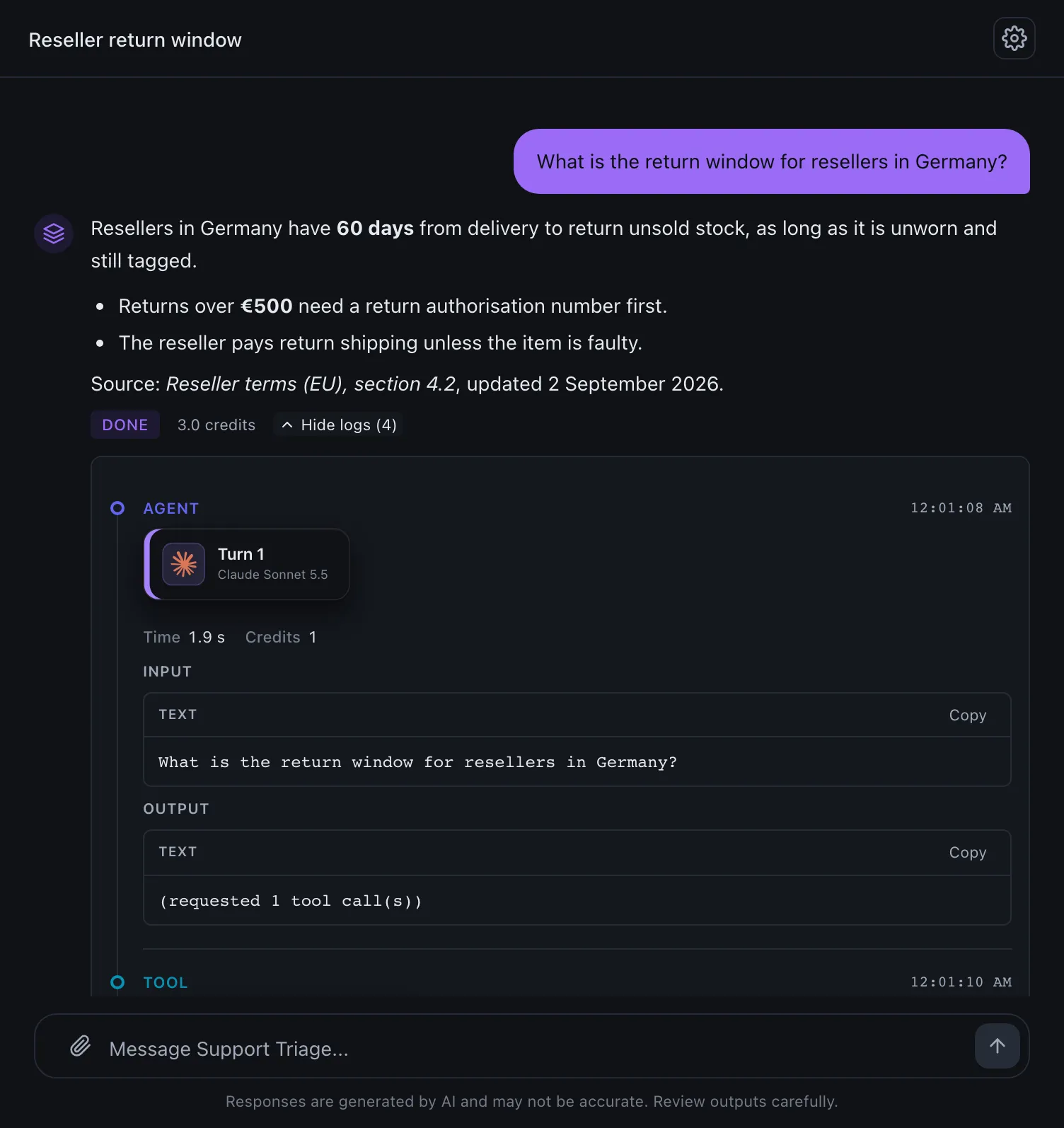This screenshot has height=1128, width=1064.
Task: Click the 3.0 credits label
Action: 216,425
